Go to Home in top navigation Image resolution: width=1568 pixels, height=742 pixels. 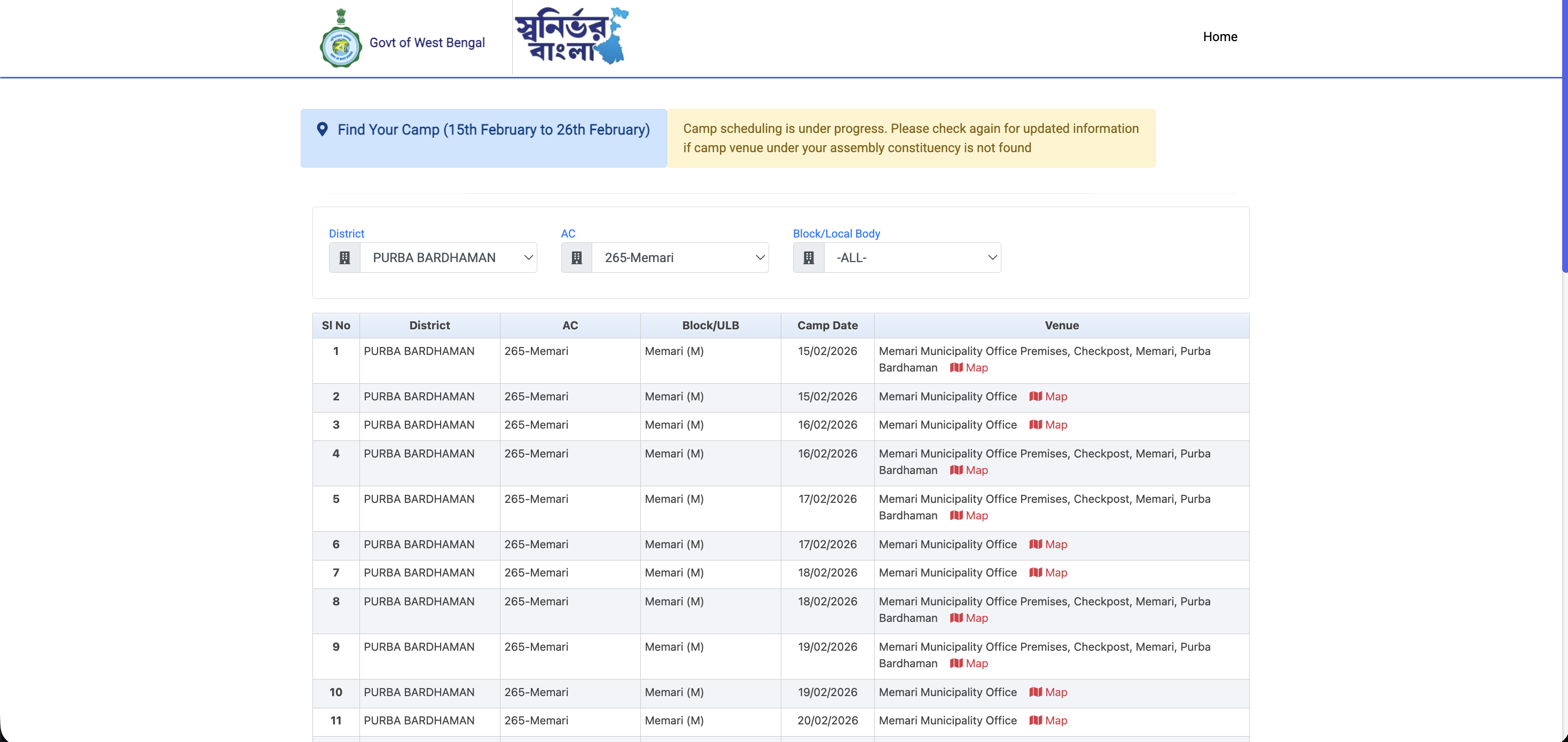1220,37
